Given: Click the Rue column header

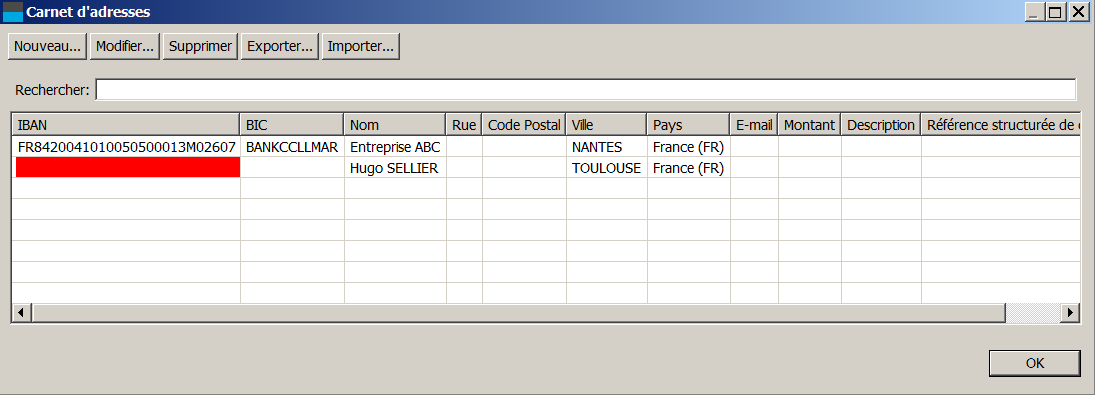Looking at the screenshot, I should click(464, 125).
